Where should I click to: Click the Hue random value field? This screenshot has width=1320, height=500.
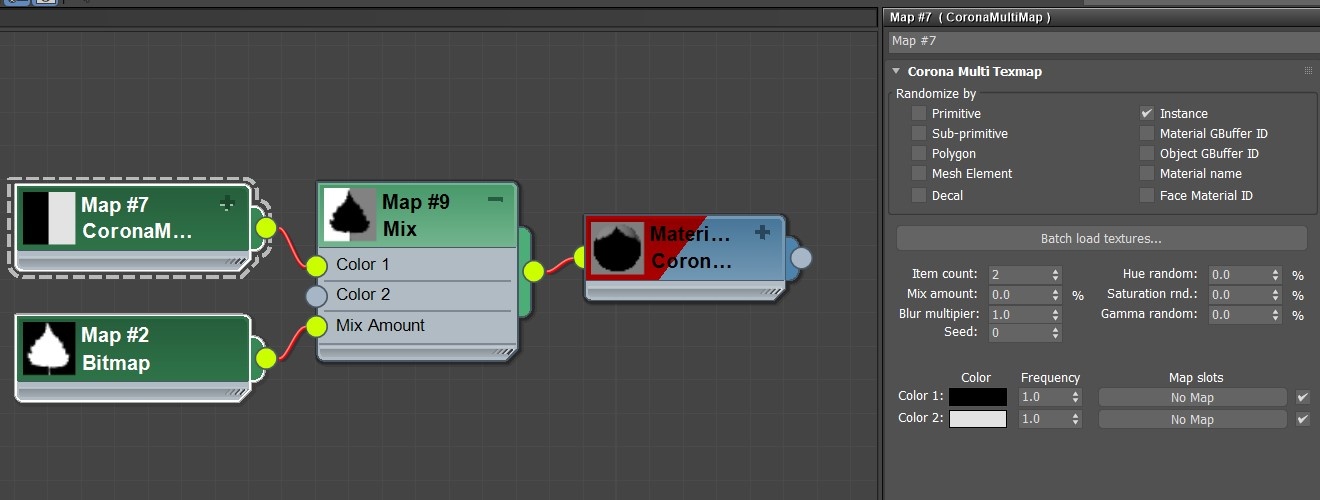pyautogui.click(x=1238, y=274)
